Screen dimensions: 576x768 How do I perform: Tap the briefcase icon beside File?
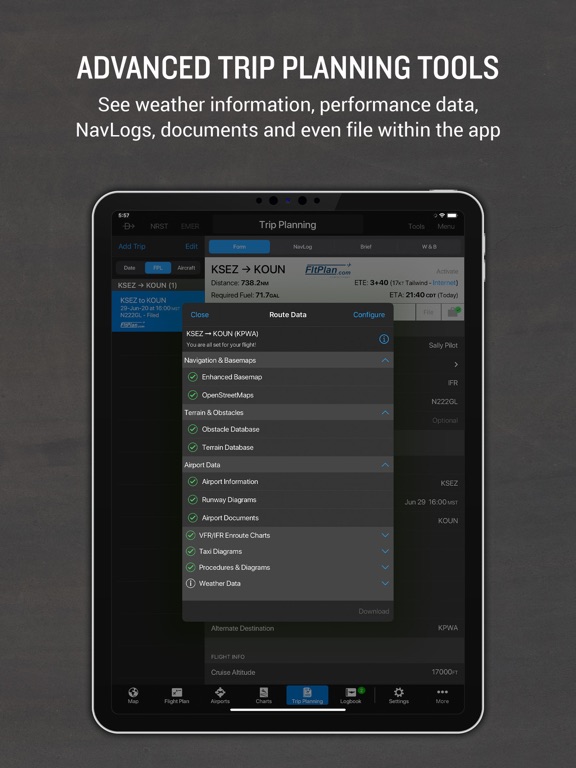click(453, 312)
